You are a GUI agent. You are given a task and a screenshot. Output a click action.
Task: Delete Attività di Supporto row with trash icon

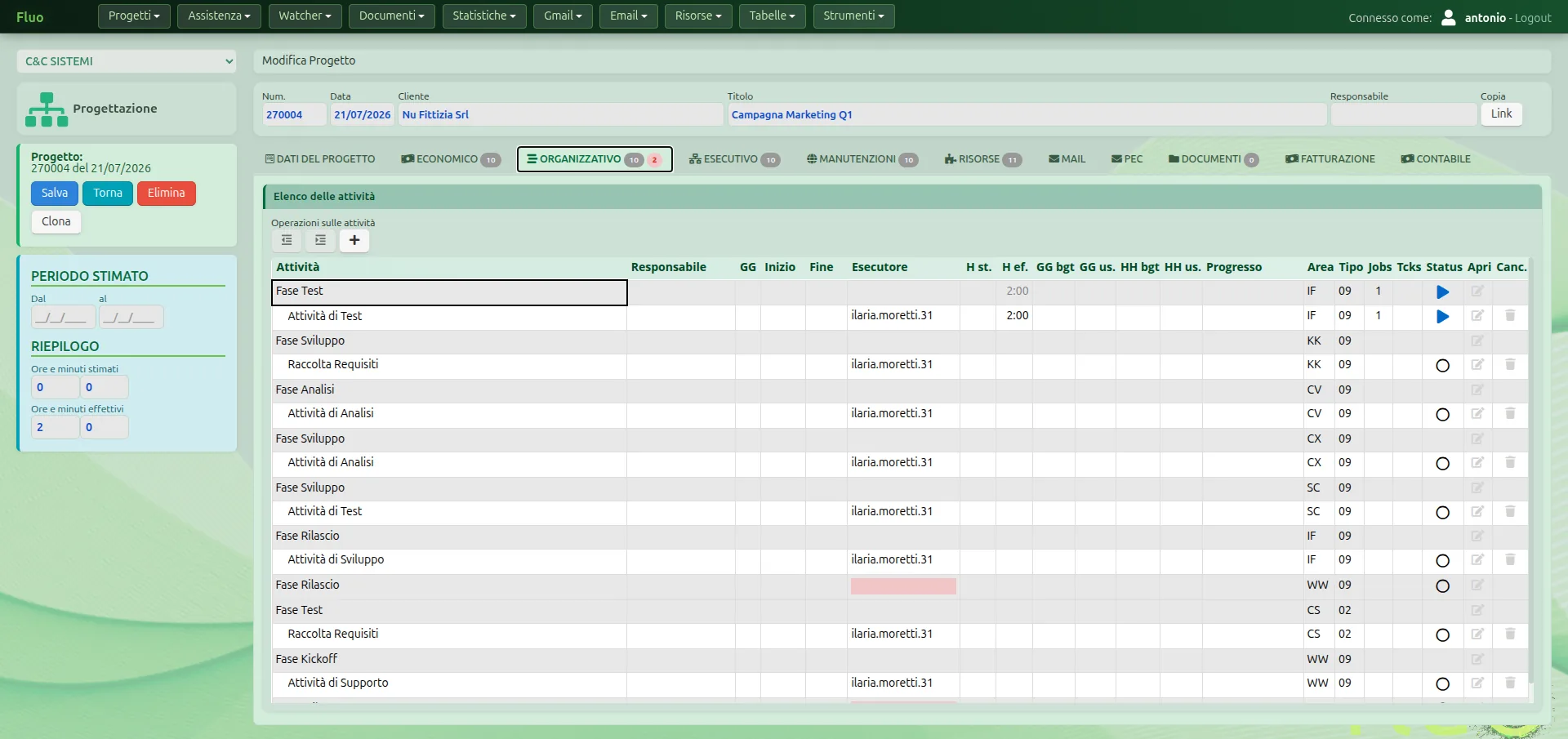[x=1510, y=683]
